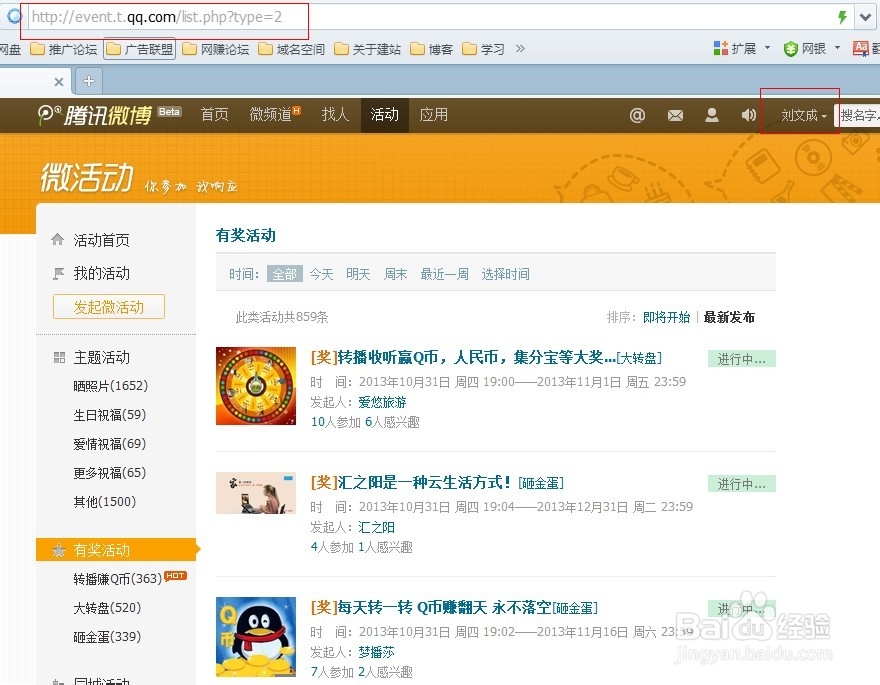Show more bookmarks with the » chevron
Screen dimensions: 880x685
[520, 49]
